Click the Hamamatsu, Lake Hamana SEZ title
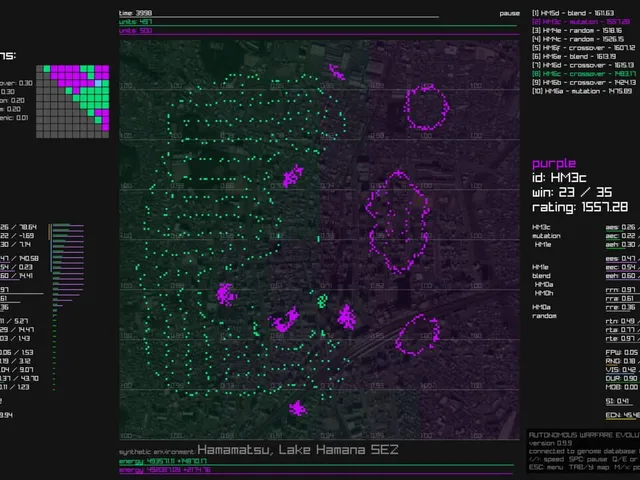This screenshot has height=480, width=640. (298, 450)
